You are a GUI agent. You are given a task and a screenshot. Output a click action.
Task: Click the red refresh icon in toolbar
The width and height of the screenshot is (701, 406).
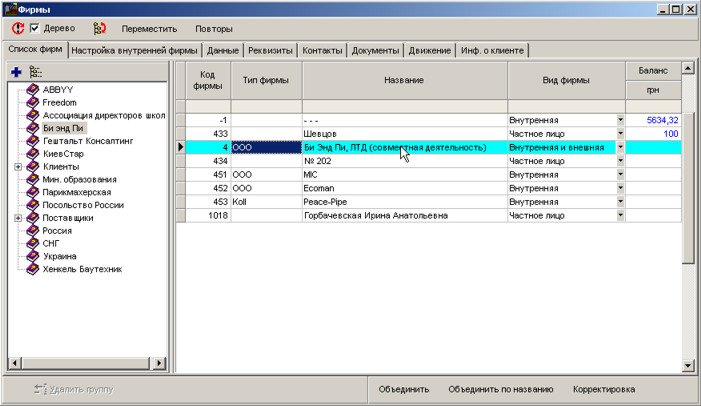tap(17, 29)
